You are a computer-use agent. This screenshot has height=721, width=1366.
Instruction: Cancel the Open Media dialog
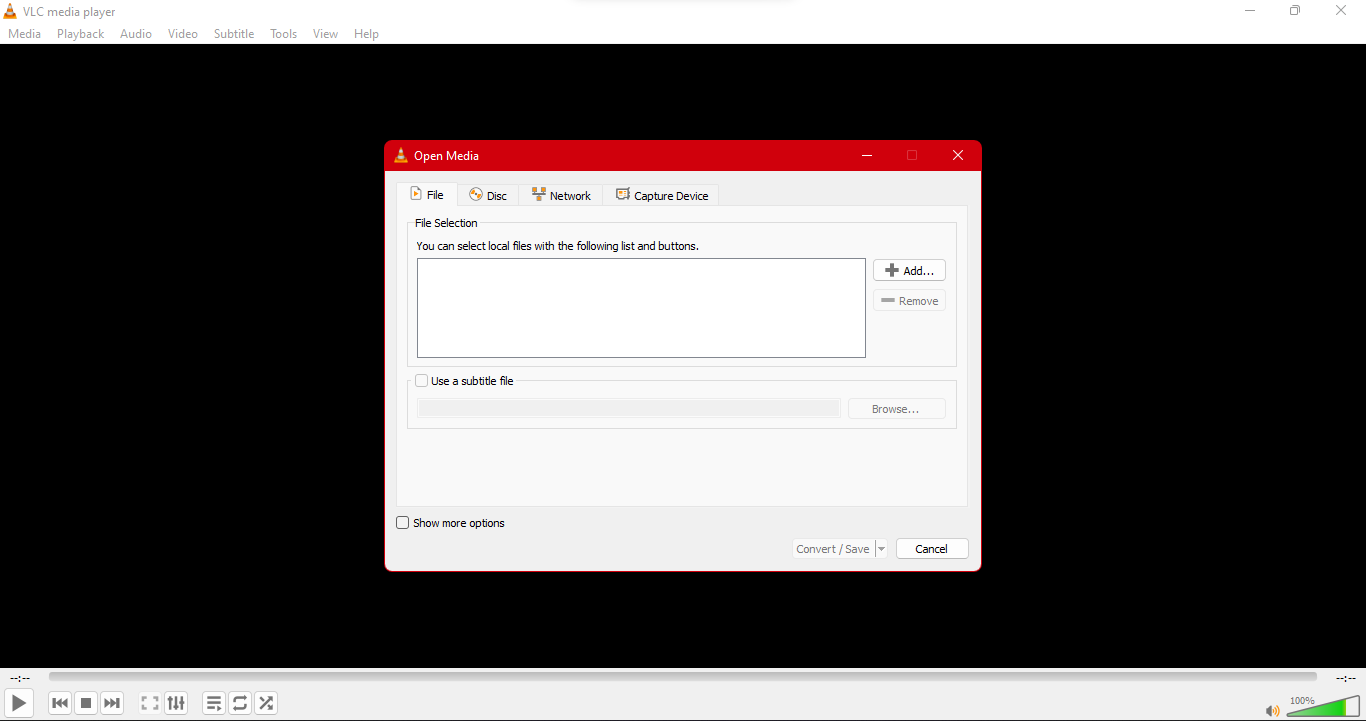tap(932, 549)
